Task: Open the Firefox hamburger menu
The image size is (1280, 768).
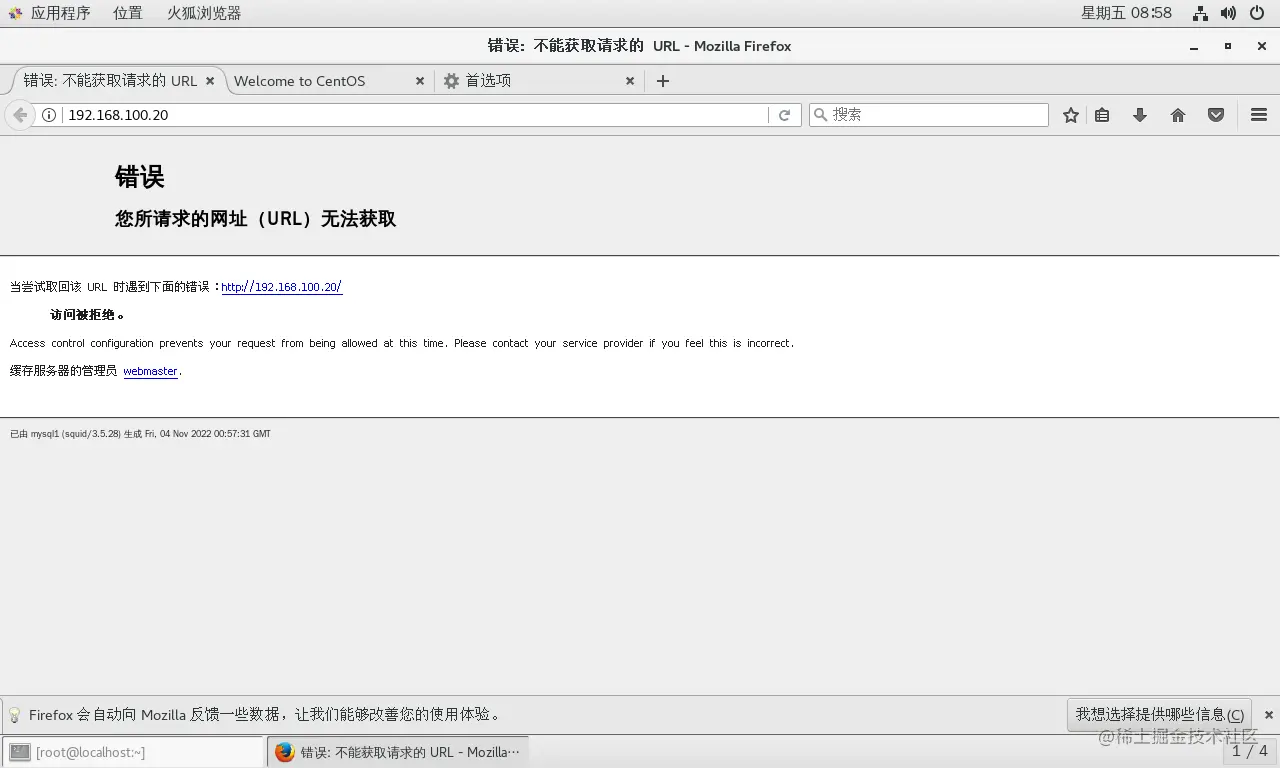Action: pyautogui.click(x=1259, y=115)
